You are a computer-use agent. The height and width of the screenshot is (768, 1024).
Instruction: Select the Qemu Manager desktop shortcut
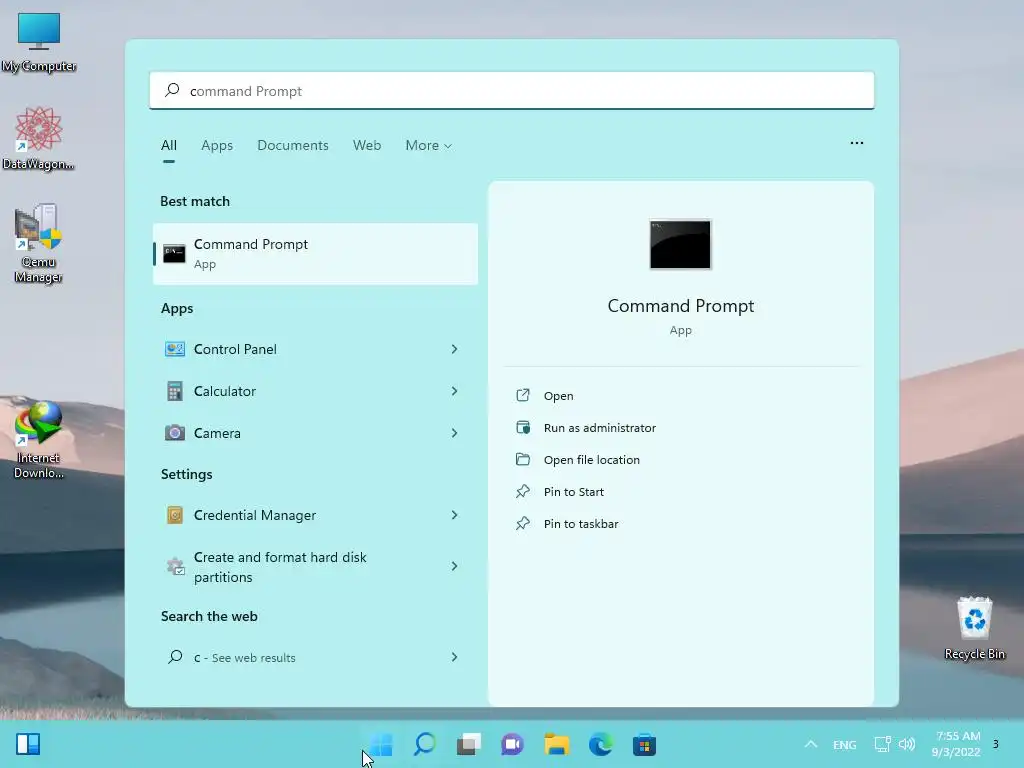coord(39,243)
